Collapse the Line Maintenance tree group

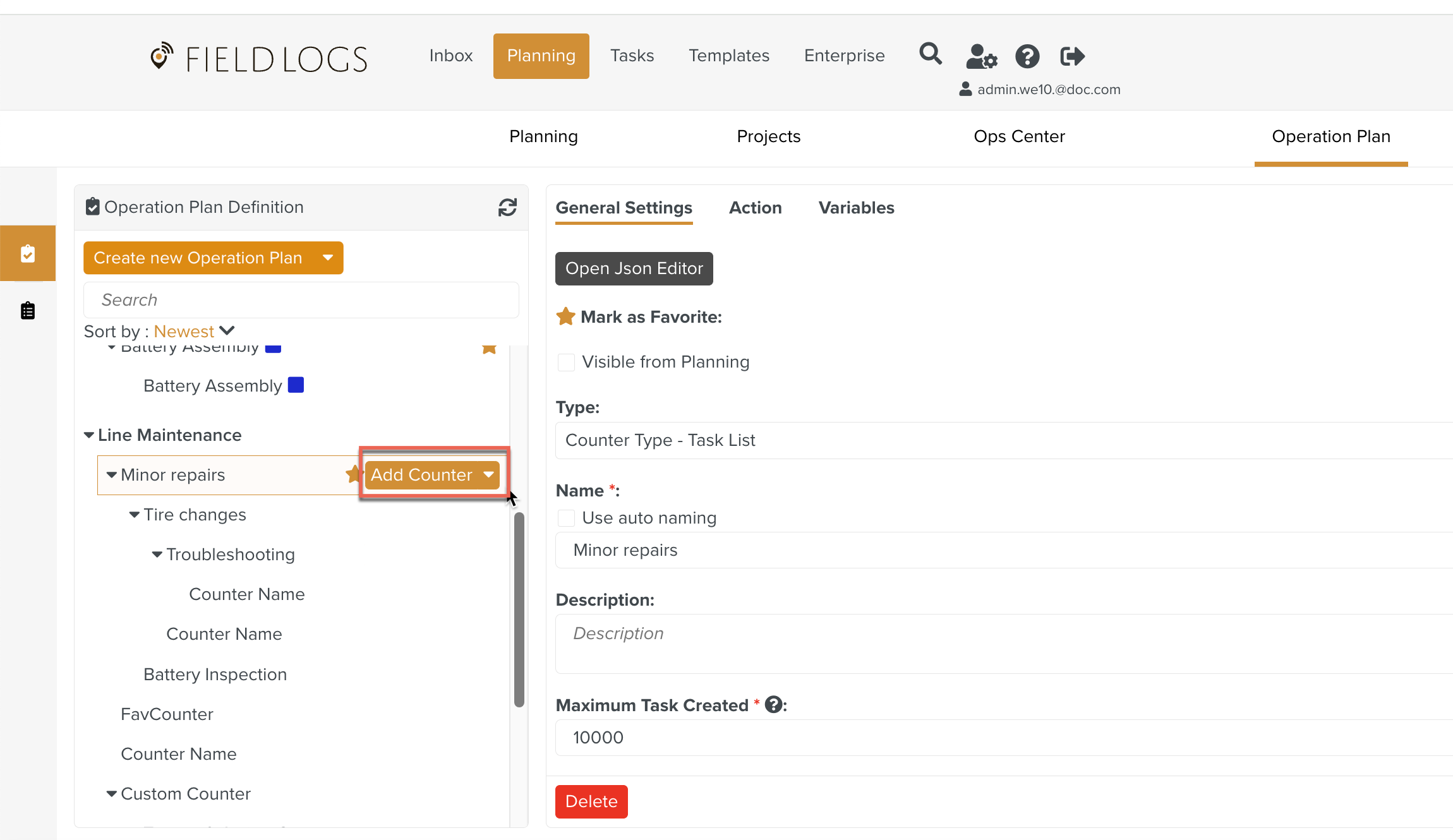pyautogui.click(x=89, y=435)
